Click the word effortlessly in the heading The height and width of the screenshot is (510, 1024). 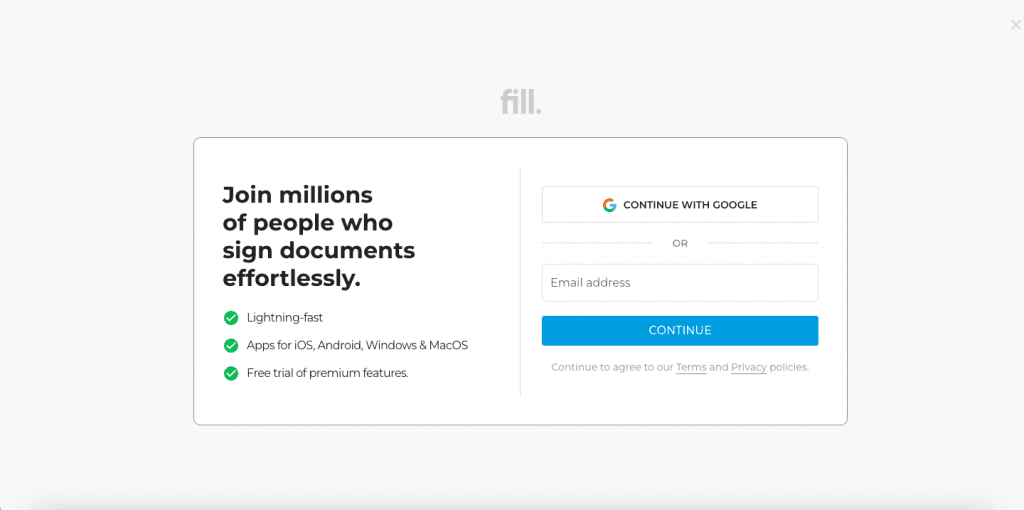291,278
